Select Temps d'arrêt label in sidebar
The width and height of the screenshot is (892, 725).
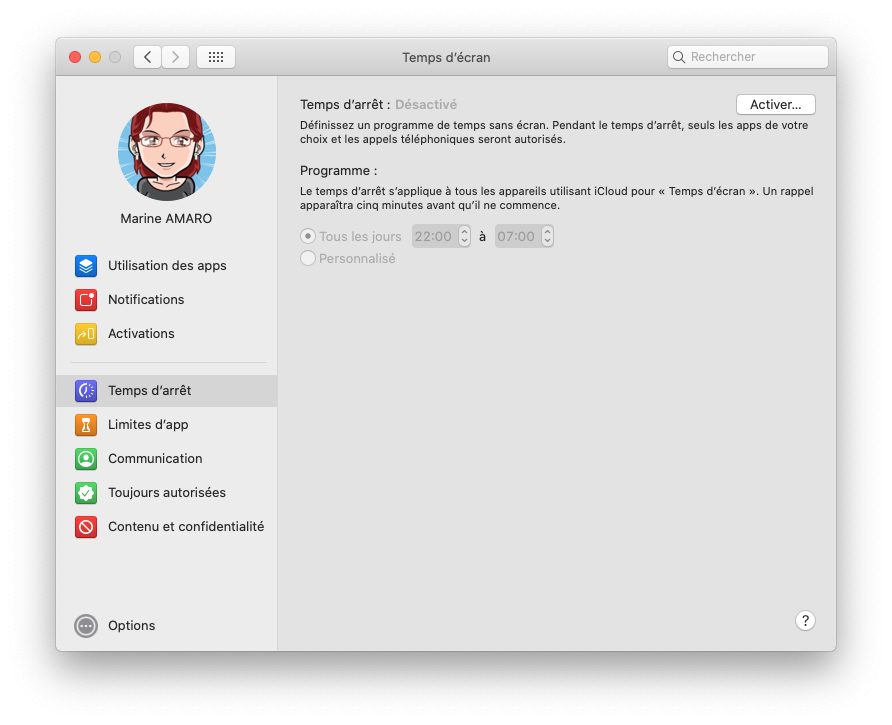[x=149, y=391]
